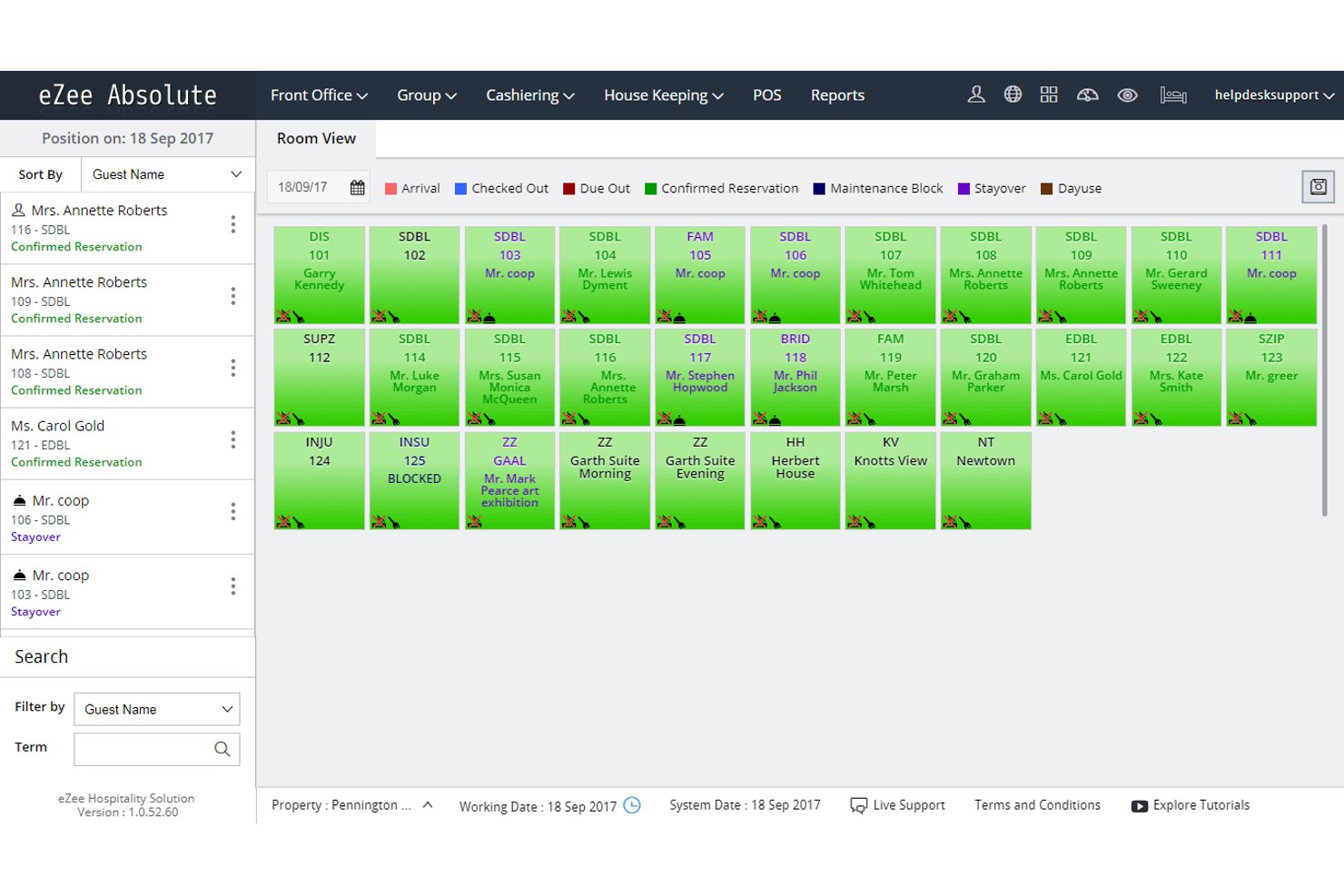Click the bed icon in header

click(1173, 94)
